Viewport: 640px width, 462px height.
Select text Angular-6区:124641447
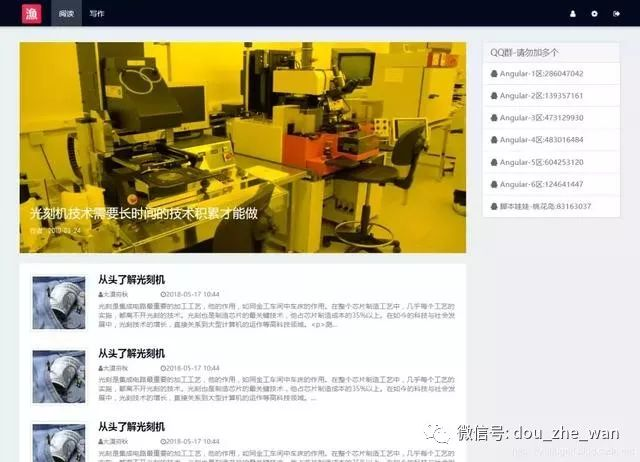point(541,184)
